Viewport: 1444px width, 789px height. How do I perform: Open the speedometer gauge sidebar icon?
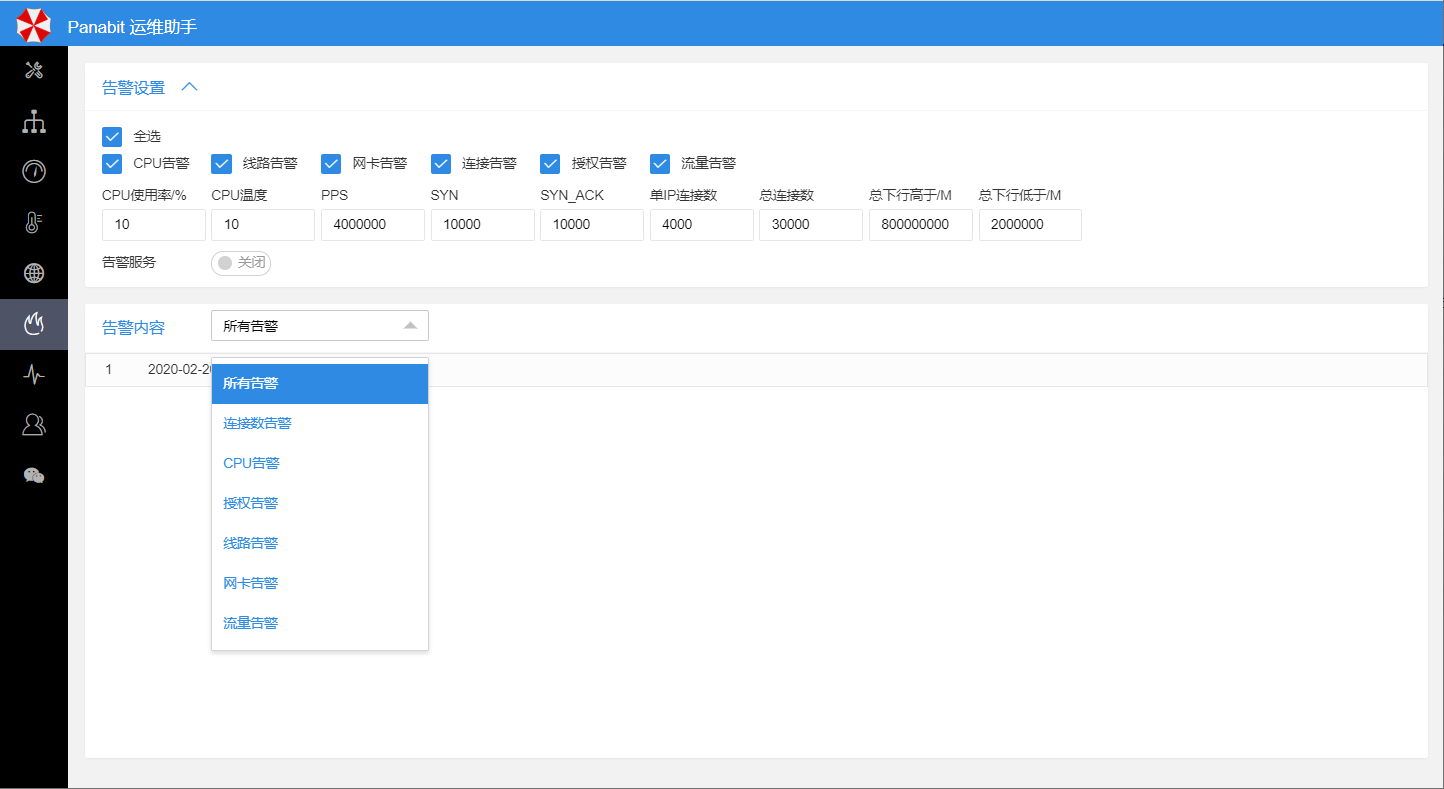coord(34,172)
